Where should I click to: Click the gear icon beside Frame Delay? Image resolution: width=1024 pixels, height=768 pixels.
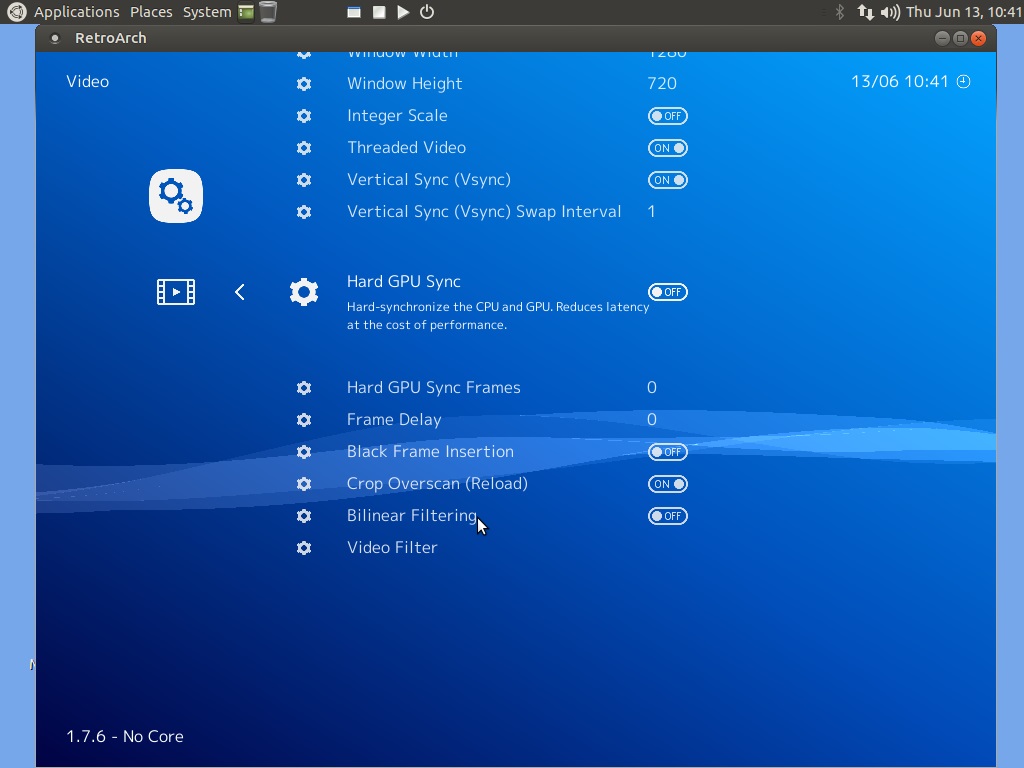coord(304,420)
